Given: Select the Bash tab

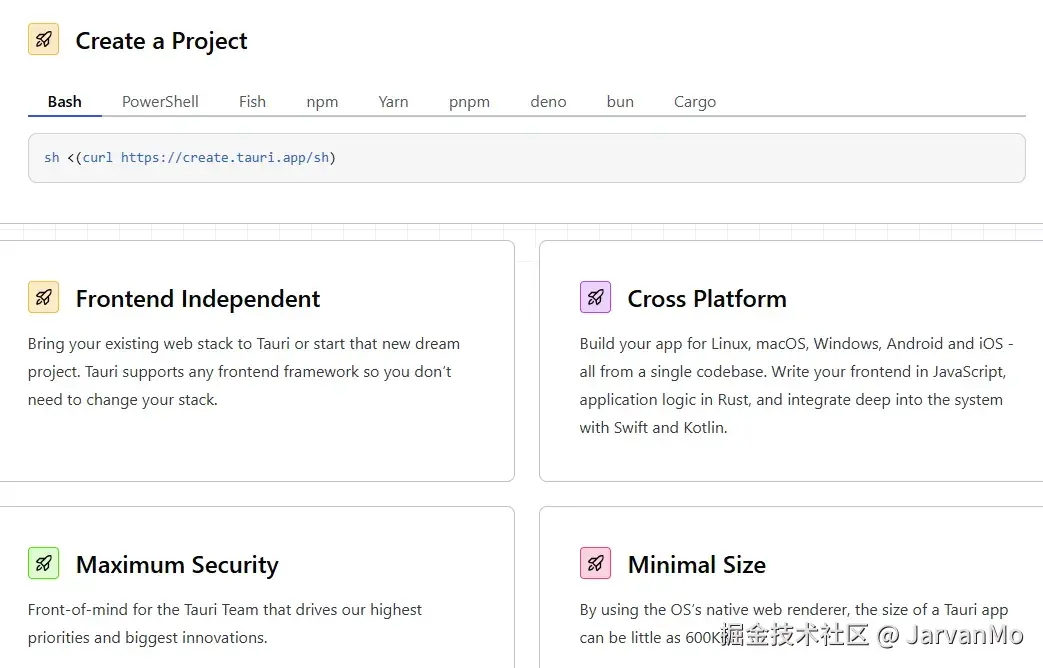Looking at the screenshot, I should (x=65, y=101).
